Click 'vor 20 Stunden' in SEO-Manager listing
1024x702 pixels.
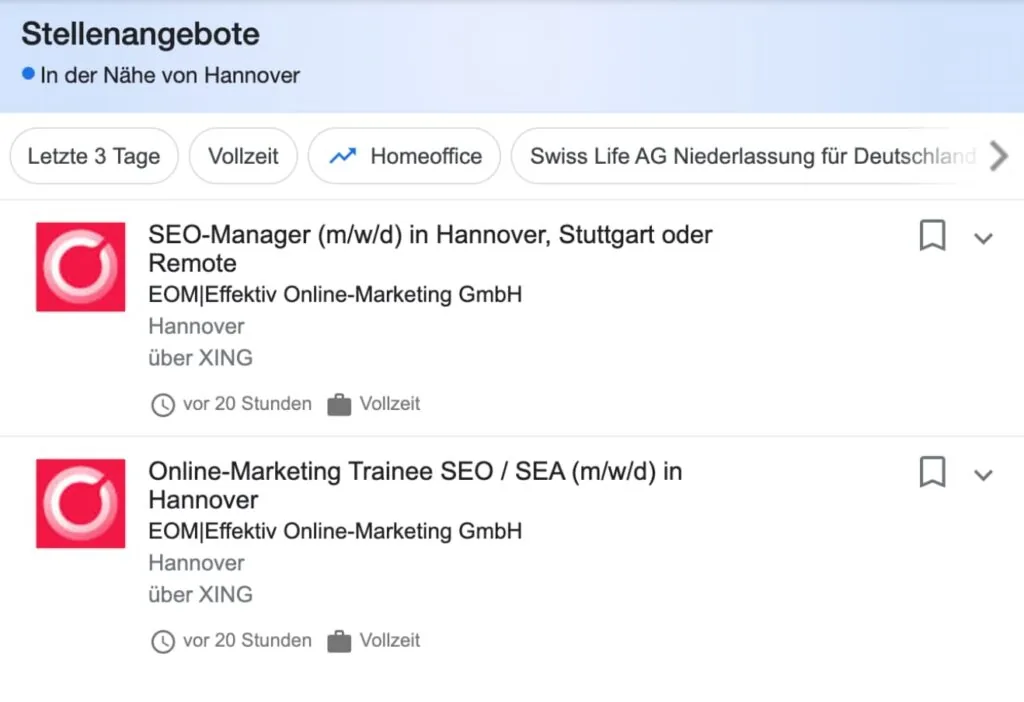tap(248, 404)
